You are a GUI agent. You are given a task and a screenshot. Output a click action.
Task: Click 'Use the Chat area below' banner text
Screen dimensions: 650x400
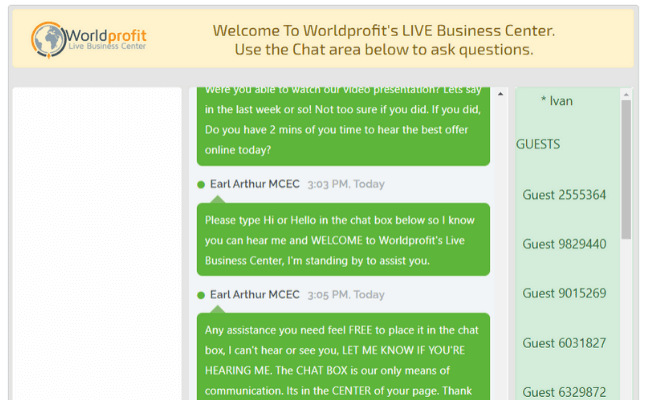pos(384,50)
